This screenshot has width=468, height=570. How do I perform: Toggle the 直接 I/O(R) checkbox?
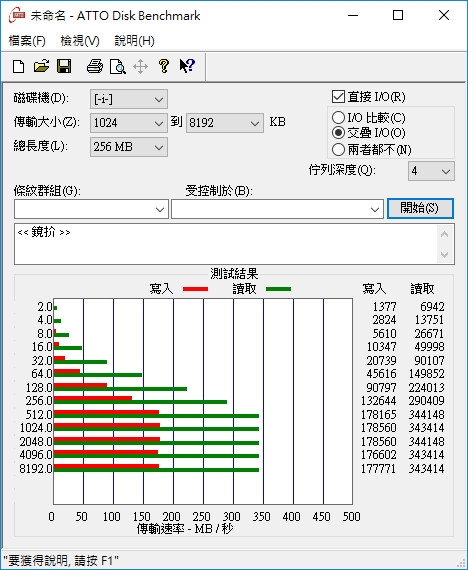[x=338, y=97]
